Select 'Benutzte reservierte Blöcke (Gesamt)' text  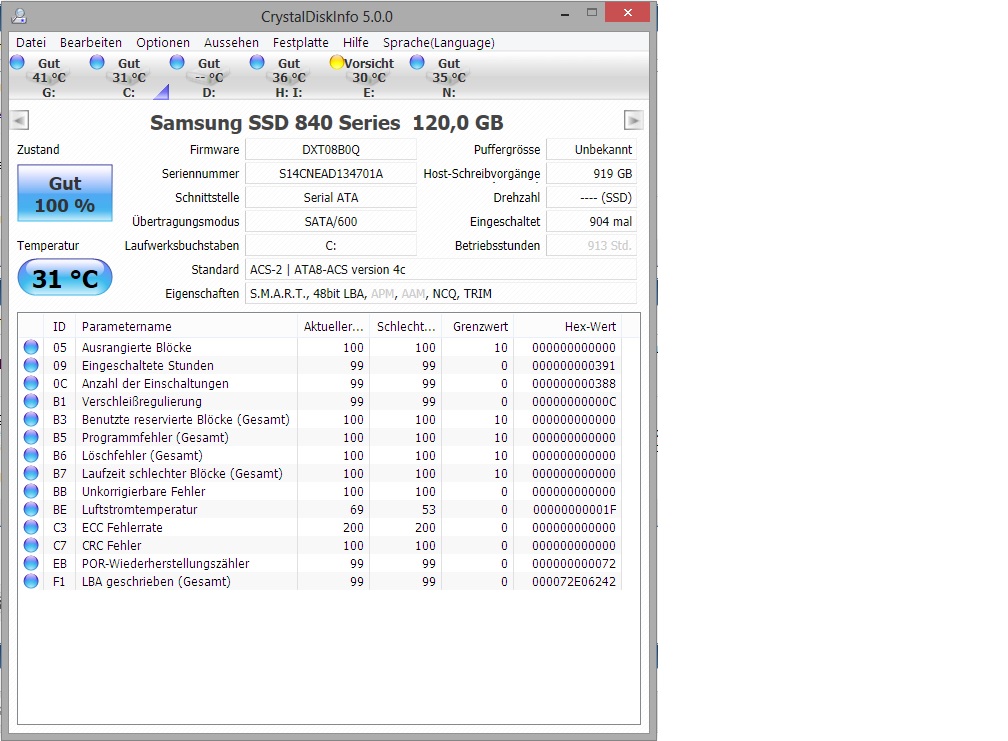click(185, 419)
